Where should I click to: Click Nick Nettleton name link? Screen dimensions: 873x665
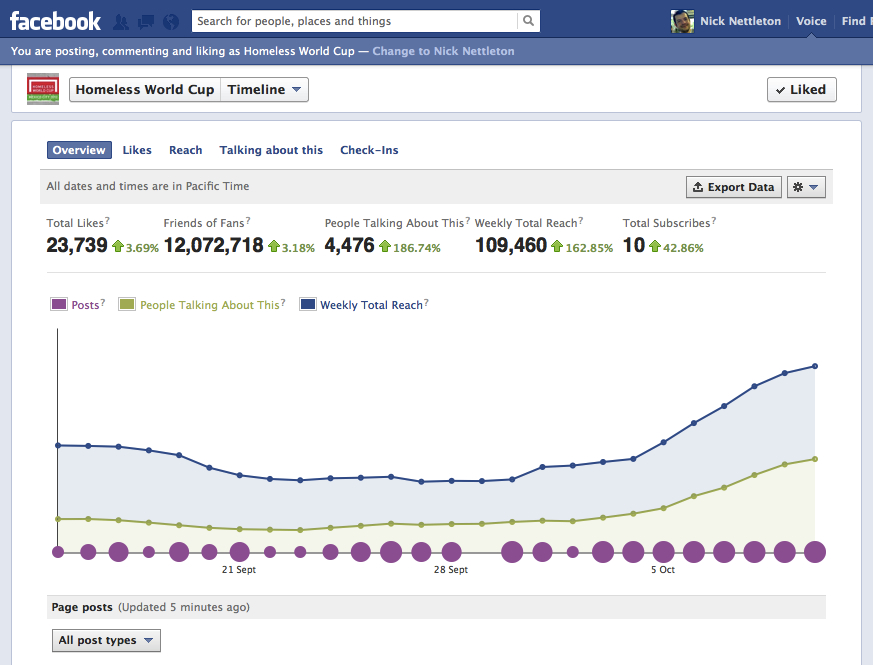740,21
